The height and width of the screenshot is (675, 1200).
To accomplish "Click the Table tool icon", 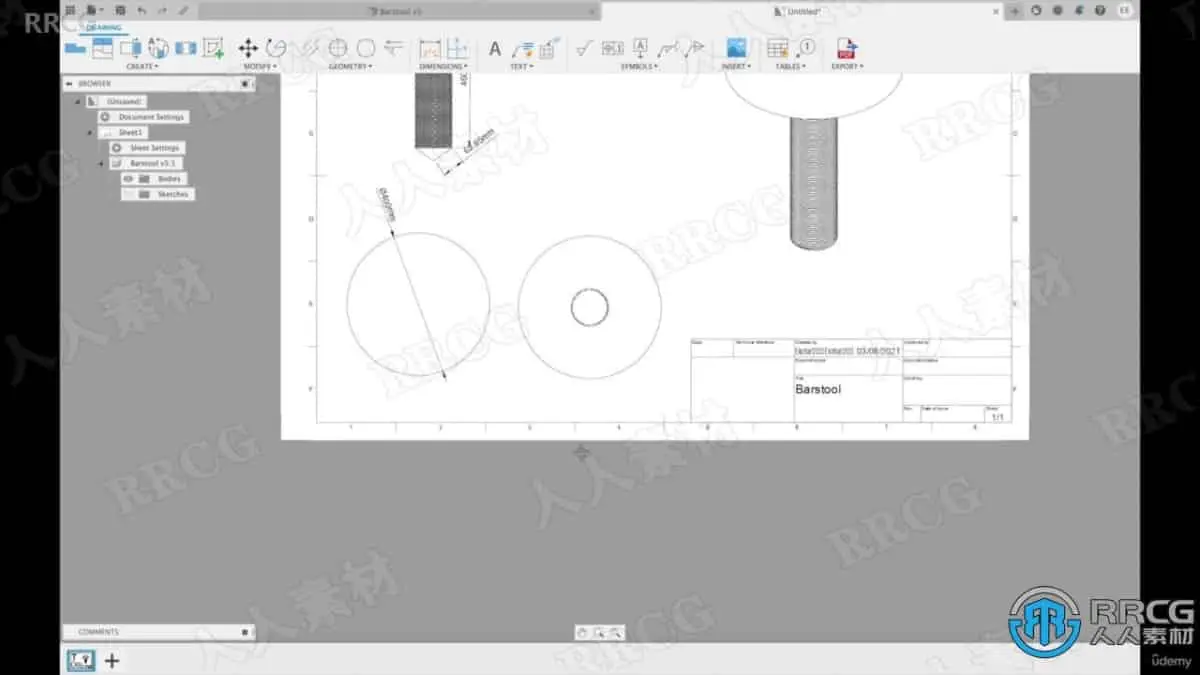I will point(777,47).
